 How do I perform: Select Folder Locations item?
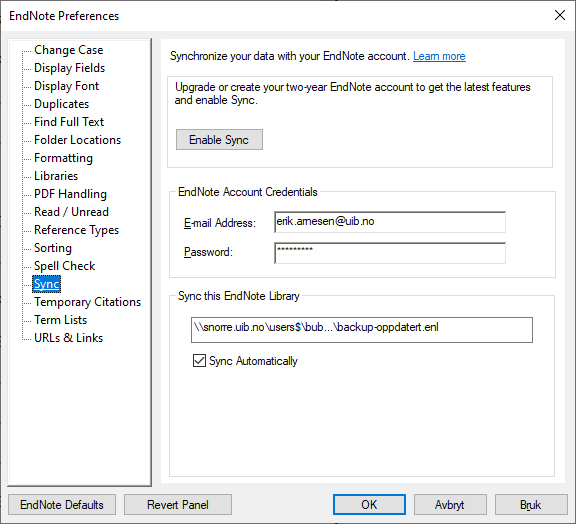[x=78, y=140]
